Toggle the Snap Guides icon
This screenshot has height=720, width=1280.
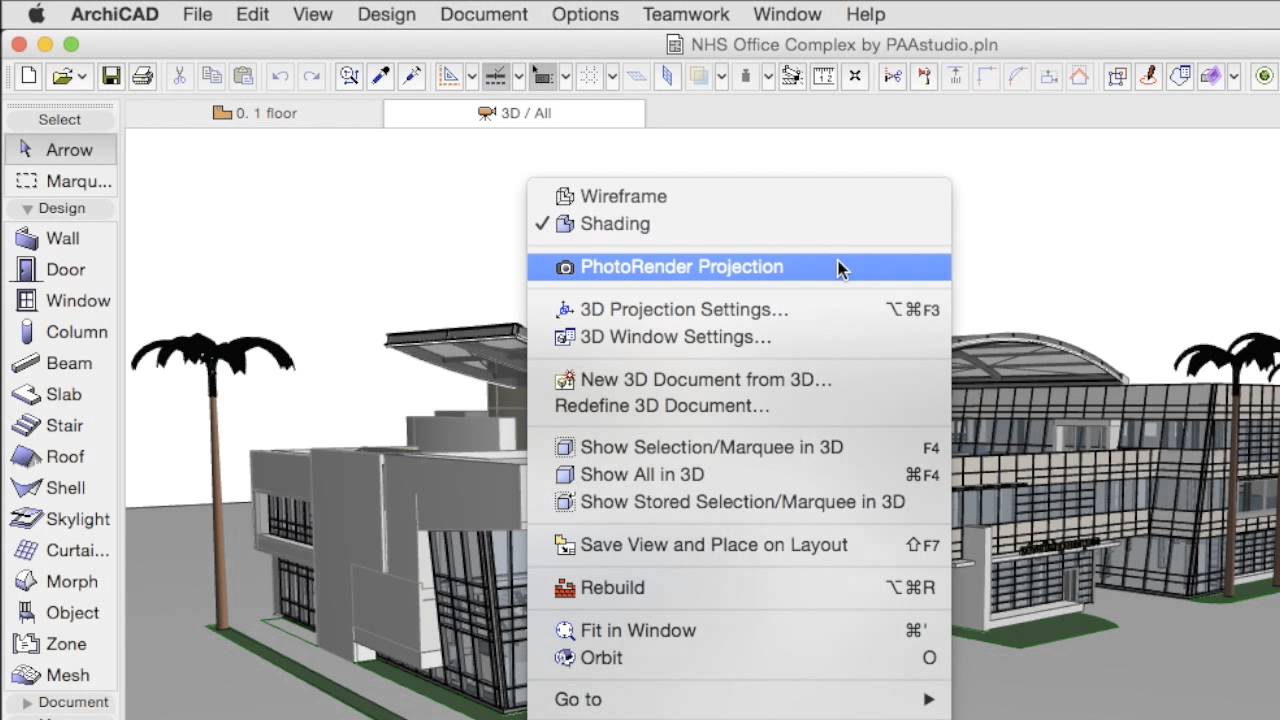click(x=496, y=76)
